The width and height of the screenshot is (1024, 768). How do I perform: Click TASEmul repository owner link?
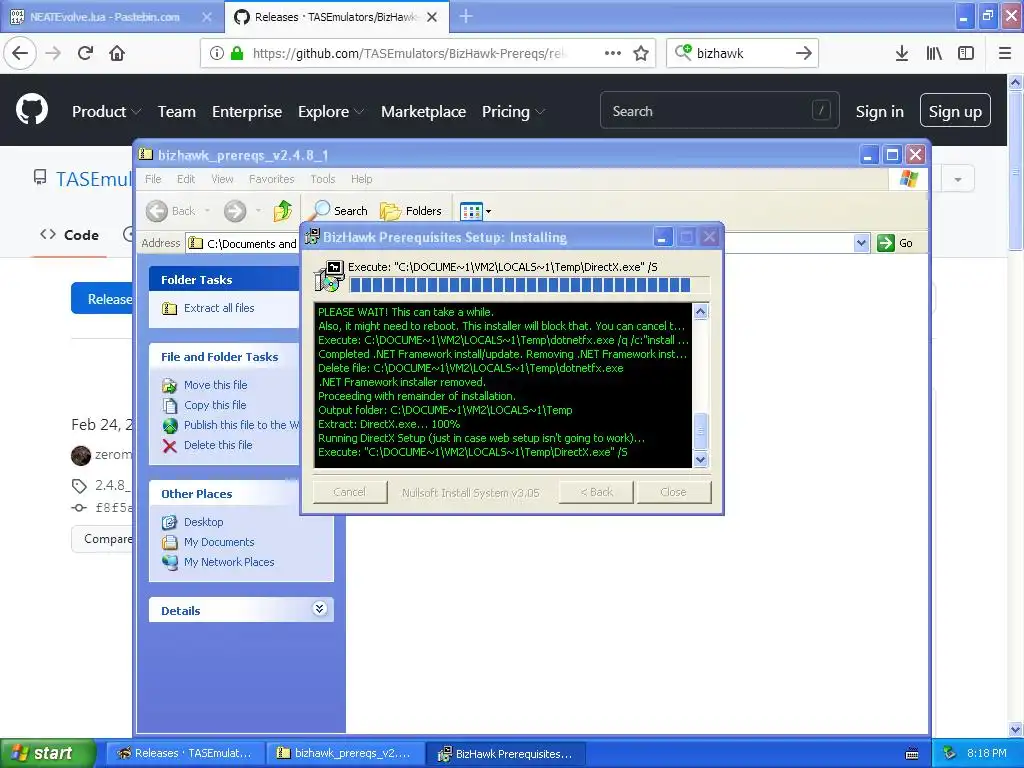pos(94,179)
